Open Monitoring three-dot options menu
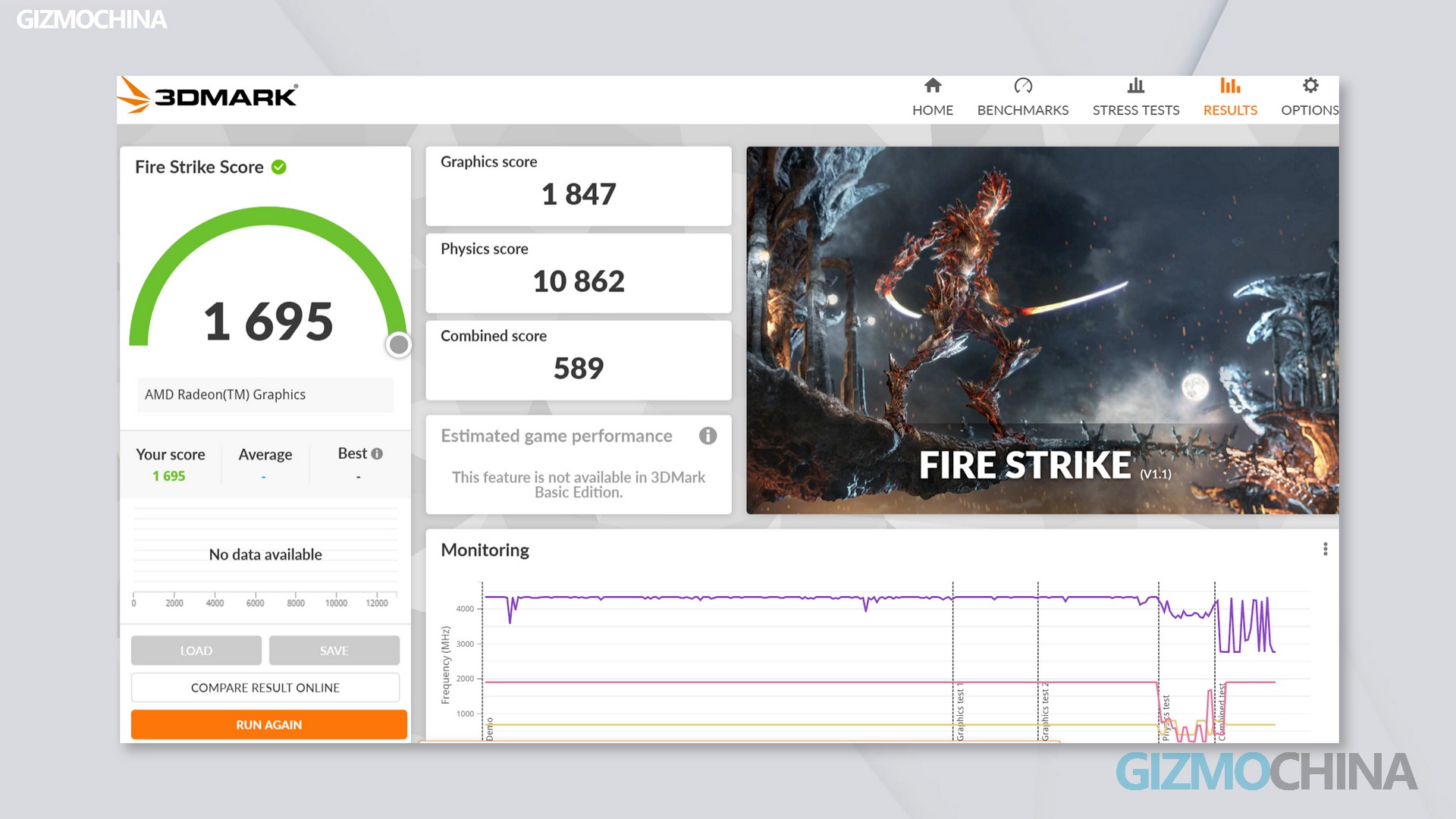Viewport: 1456px width, 819px height. point(1325,549)
